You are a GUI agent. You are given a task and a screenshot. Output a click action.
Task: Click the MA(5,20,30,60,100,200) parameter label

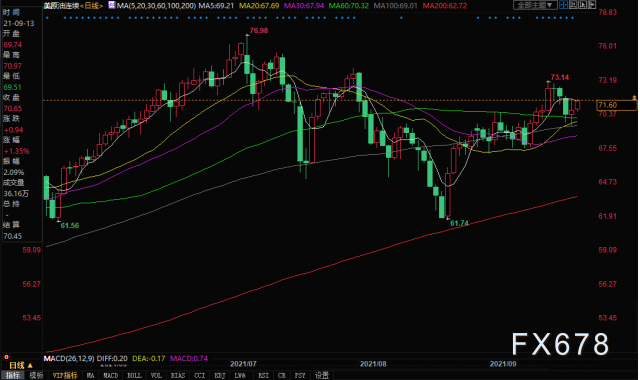[156, 6]
